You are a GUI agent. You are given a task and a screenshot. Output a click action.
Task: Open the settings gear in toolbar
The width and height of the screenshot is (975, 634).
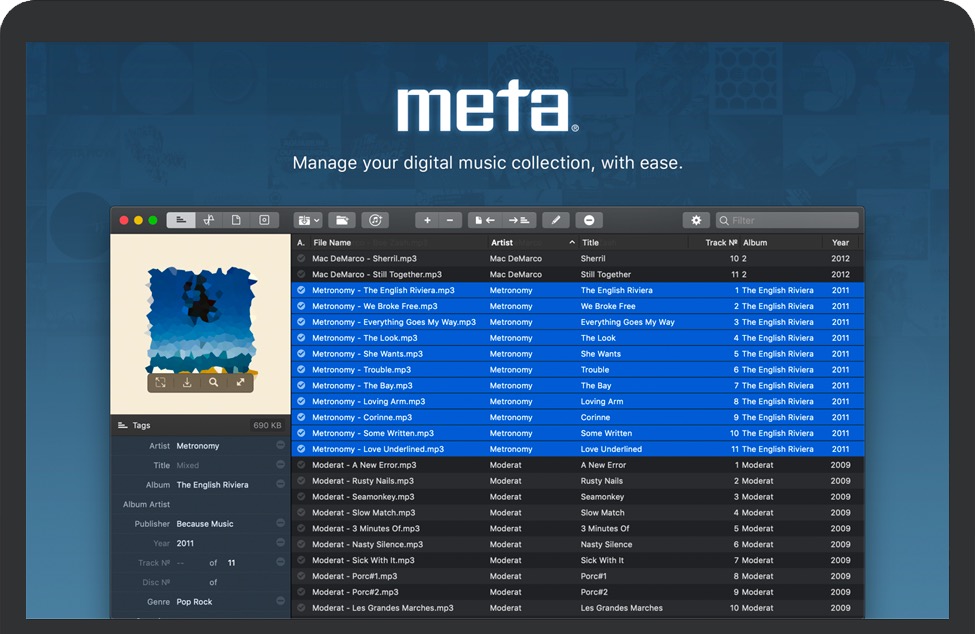click(x=696, y=220)
